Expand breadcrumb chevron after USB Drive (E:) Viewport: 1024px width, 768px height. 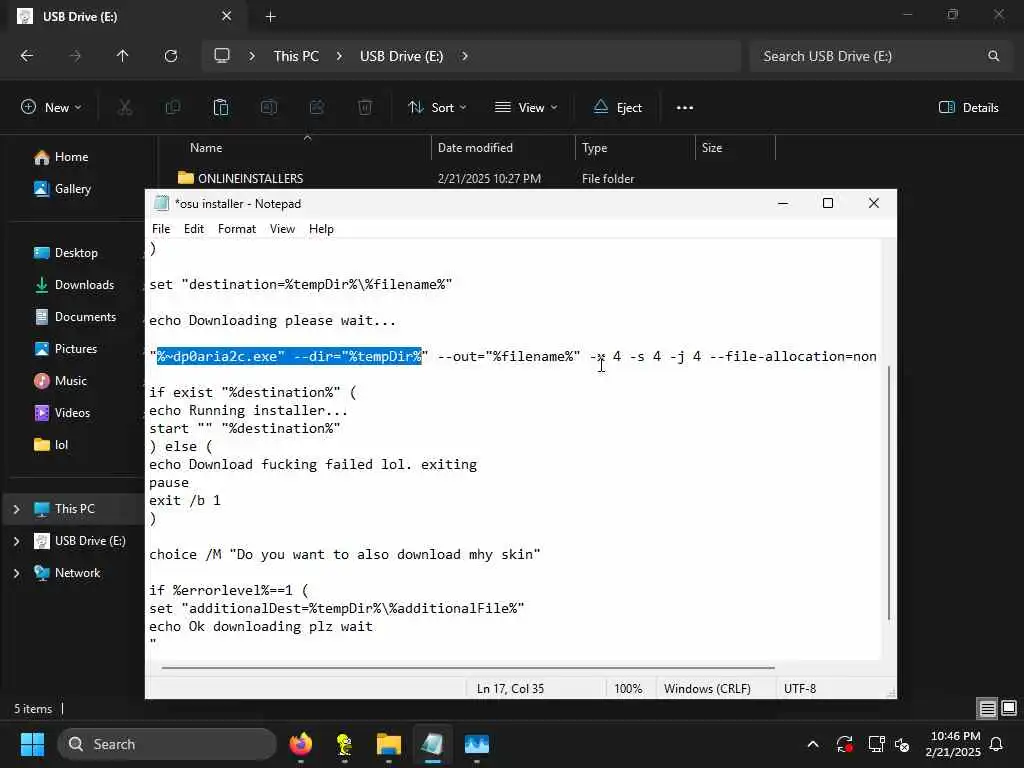coord(464,56)
